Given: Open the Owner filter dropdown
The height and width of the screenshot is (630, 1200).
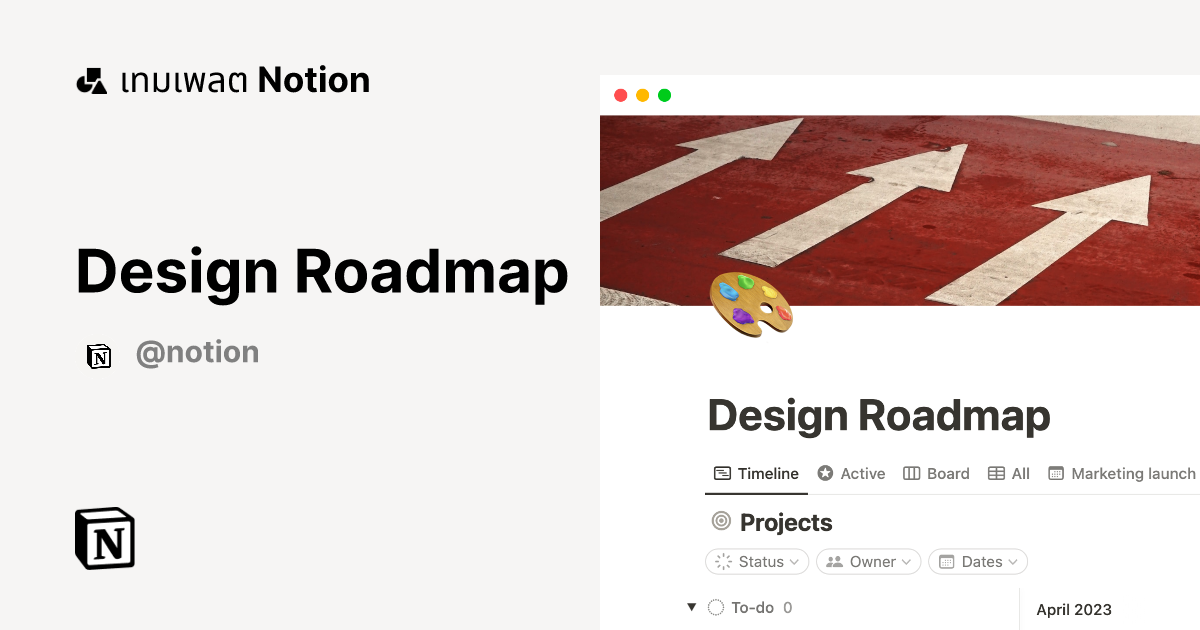Looking at the screenshot, I should point(869,562).
